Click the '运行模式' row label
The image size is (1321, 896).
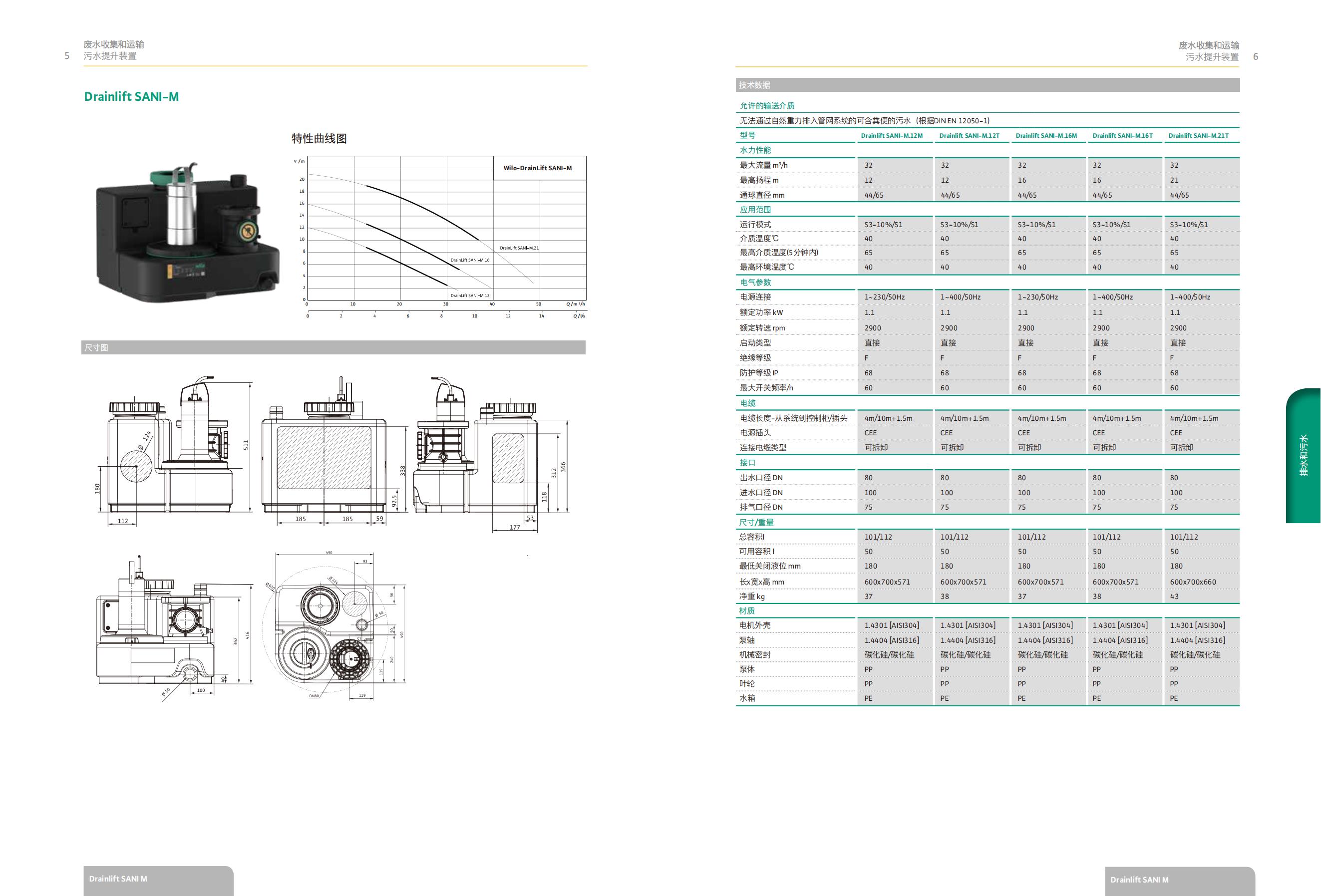point(755,225)
